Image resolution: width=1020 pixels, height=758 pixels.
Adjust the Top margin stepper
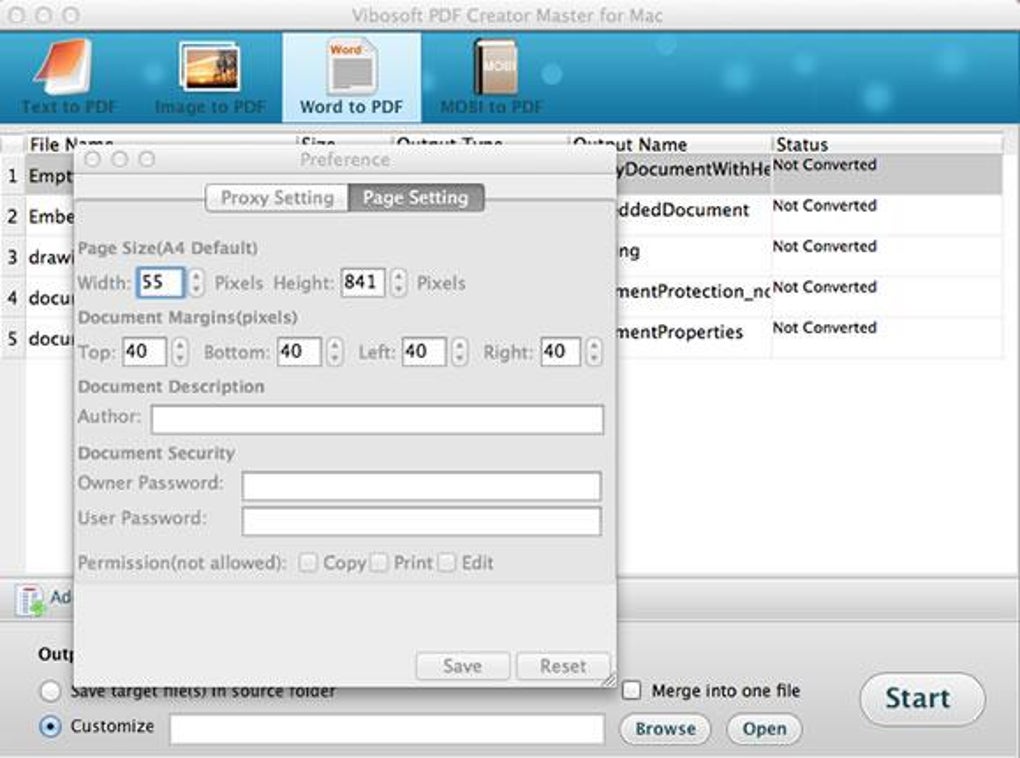[180, 352]
